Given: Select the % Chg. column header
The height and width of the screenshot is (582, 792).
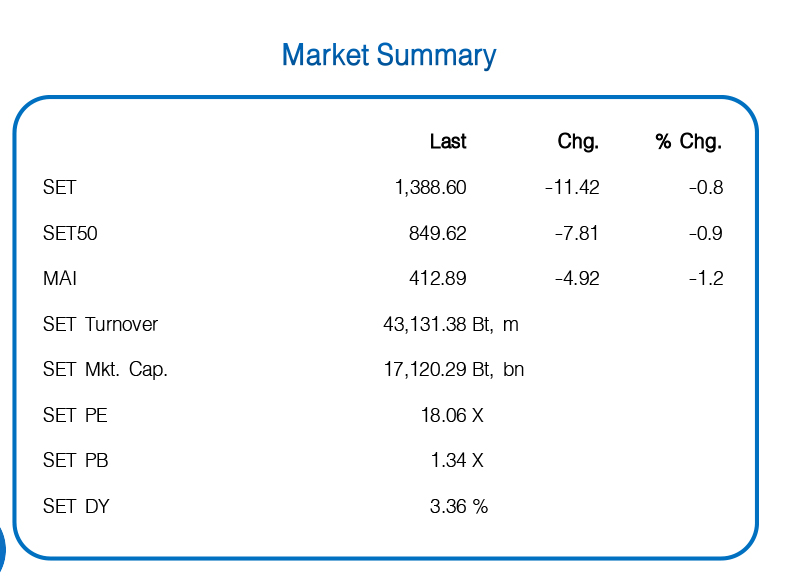Looking at the screenshot, I should [689, 142].
